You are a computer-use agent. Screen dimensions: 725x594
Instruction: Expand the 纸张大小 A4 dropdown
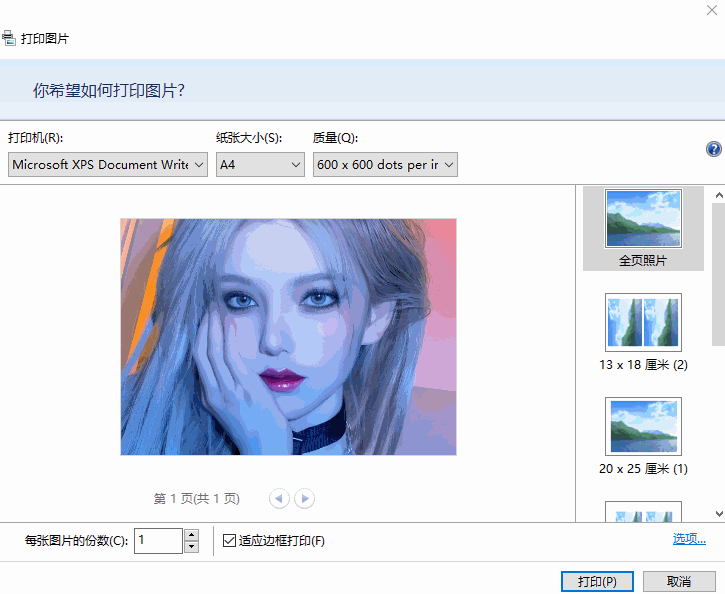(x=260, y=165)
